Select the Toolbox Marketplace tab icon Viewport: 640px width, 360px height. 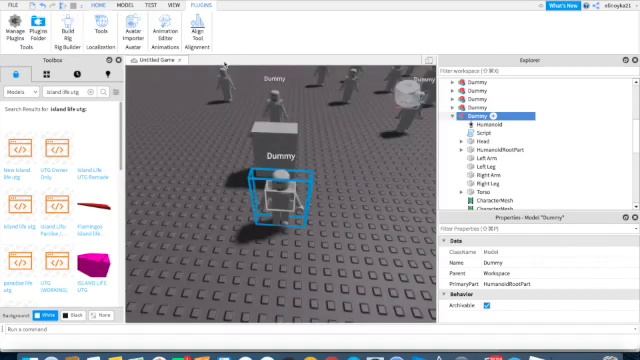click(16, 74)
